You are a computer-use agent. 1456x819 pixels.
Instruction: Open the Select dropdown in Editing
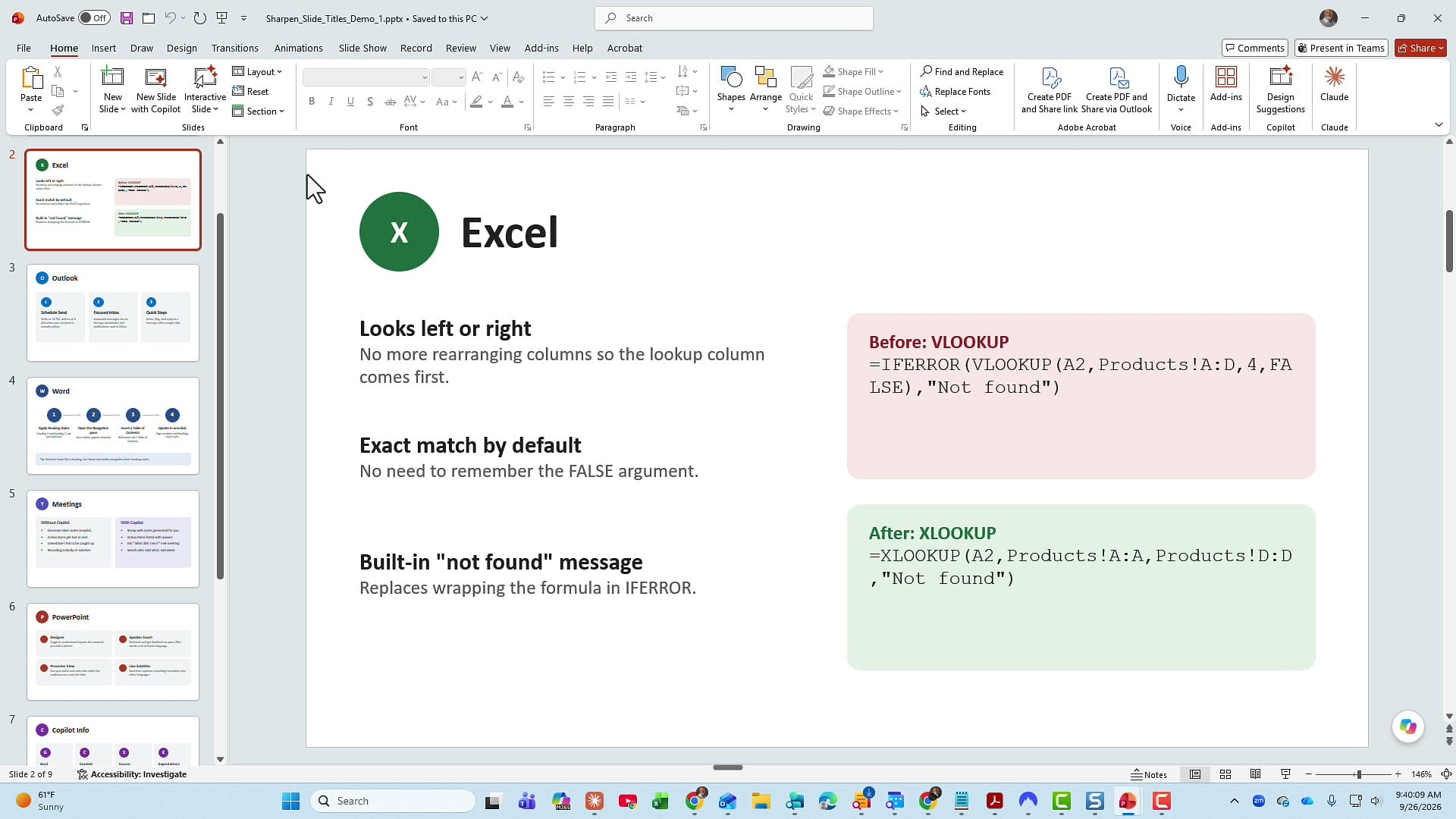click(x=943, y=111)
